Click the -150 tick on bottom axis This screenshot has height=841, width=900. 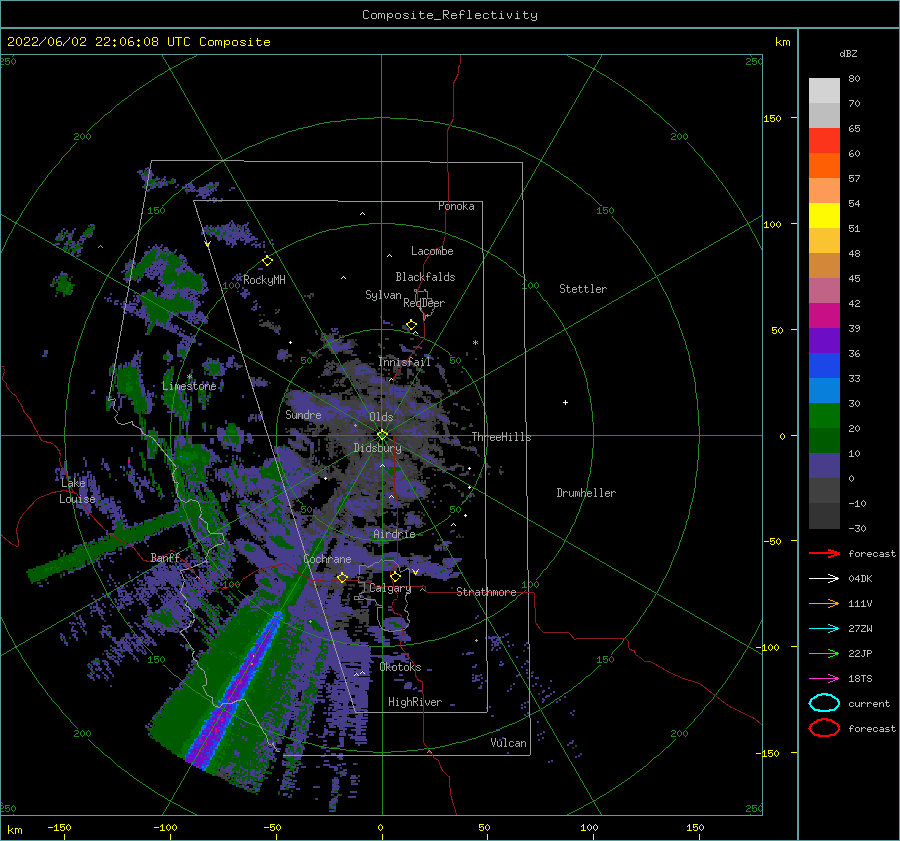[59, 827]
